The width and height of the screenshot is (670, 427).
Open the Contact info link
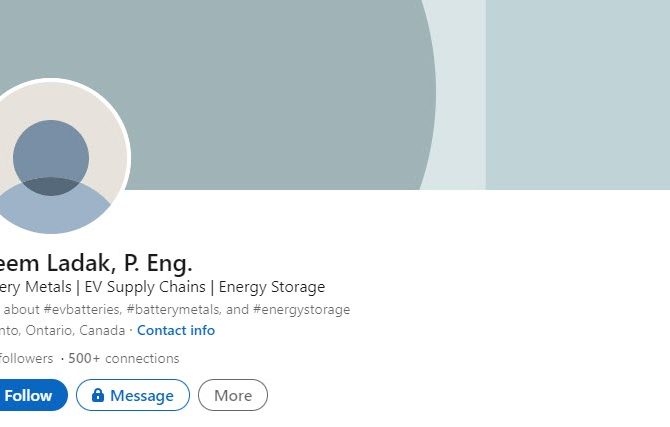(176, 330)
